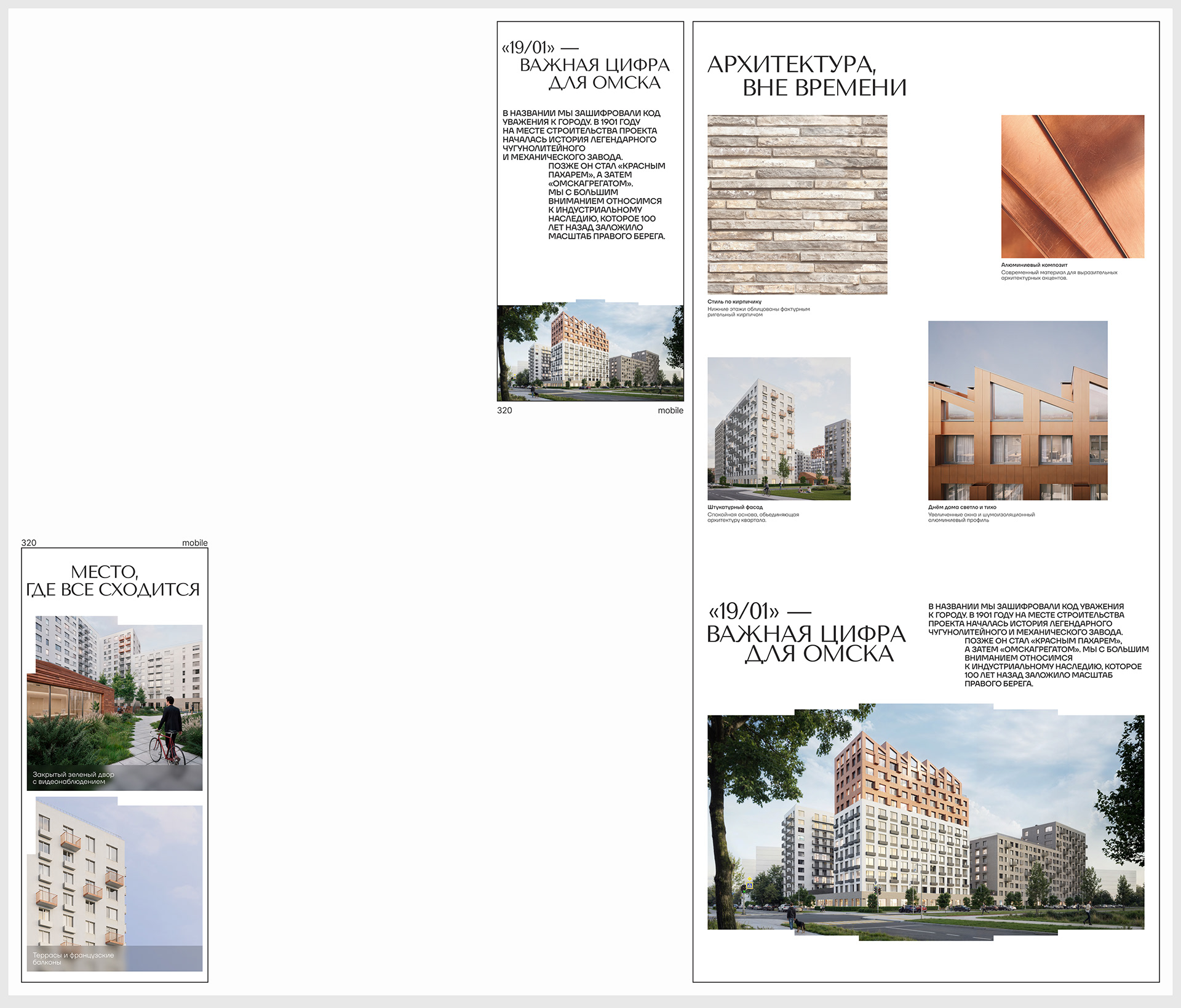
Task: Click overlay text «Террасы и французские балконы»
Action: click(73, 959)
